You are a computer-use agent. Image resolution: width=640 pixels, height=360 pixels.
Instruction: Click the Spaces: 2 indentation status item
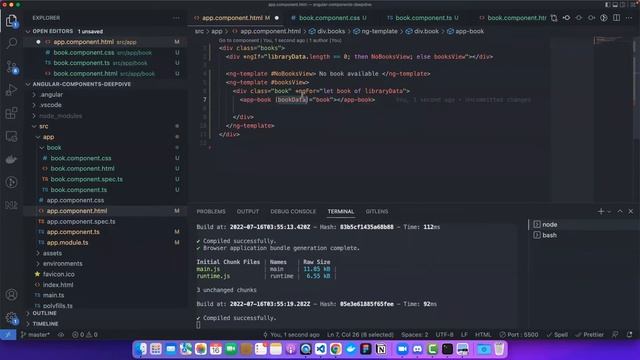(415, 335)
